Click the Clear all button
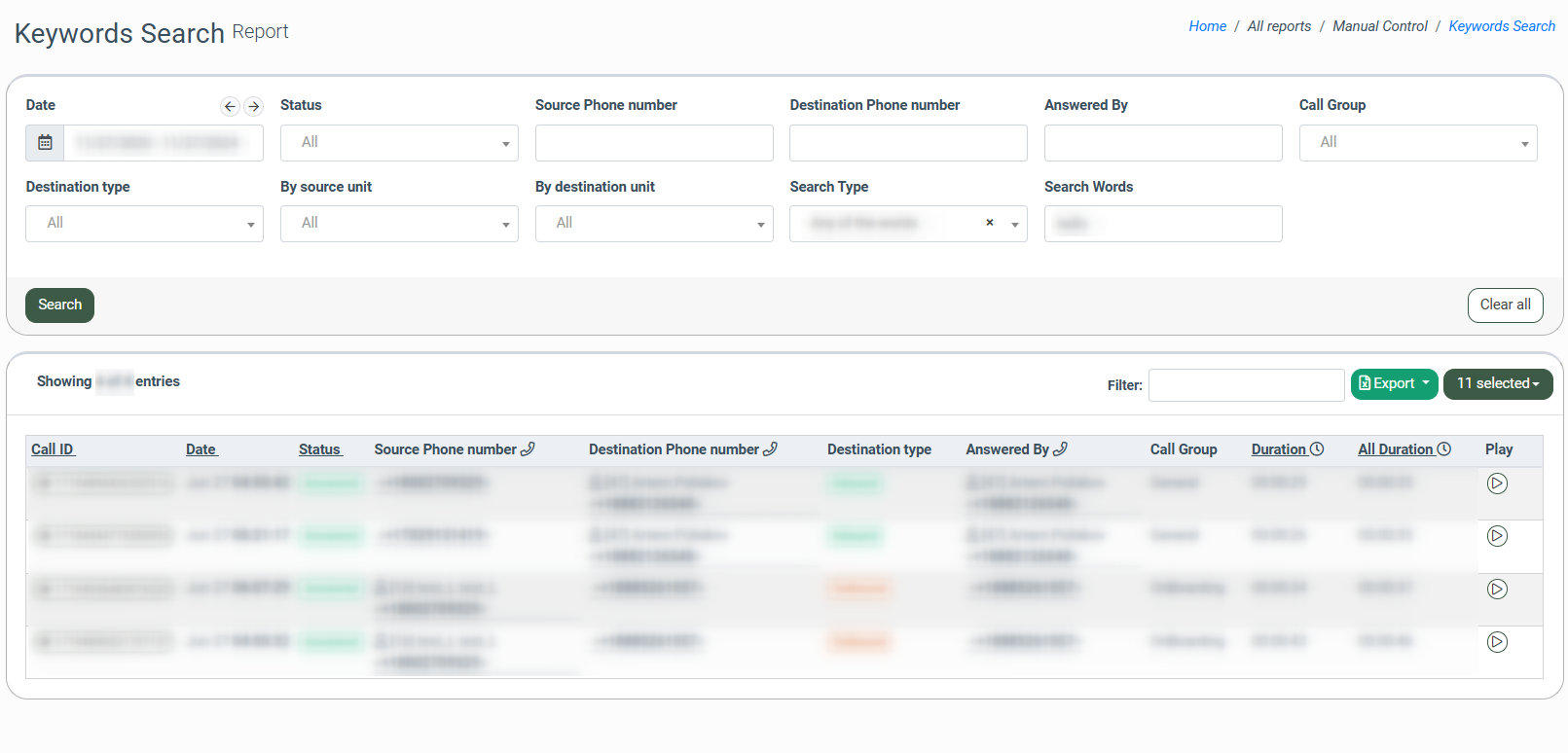This screenshot has height=753, width=1568. (x=1505, y=305)
